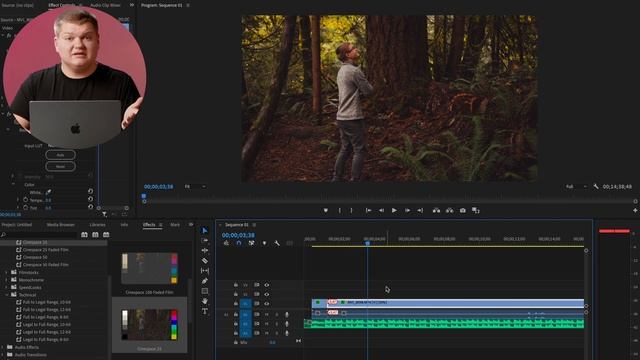Viewport: 640px width, 360px height.
Task: Select Cinespace 25 Faded Film preset
Action: click(45, 250)
